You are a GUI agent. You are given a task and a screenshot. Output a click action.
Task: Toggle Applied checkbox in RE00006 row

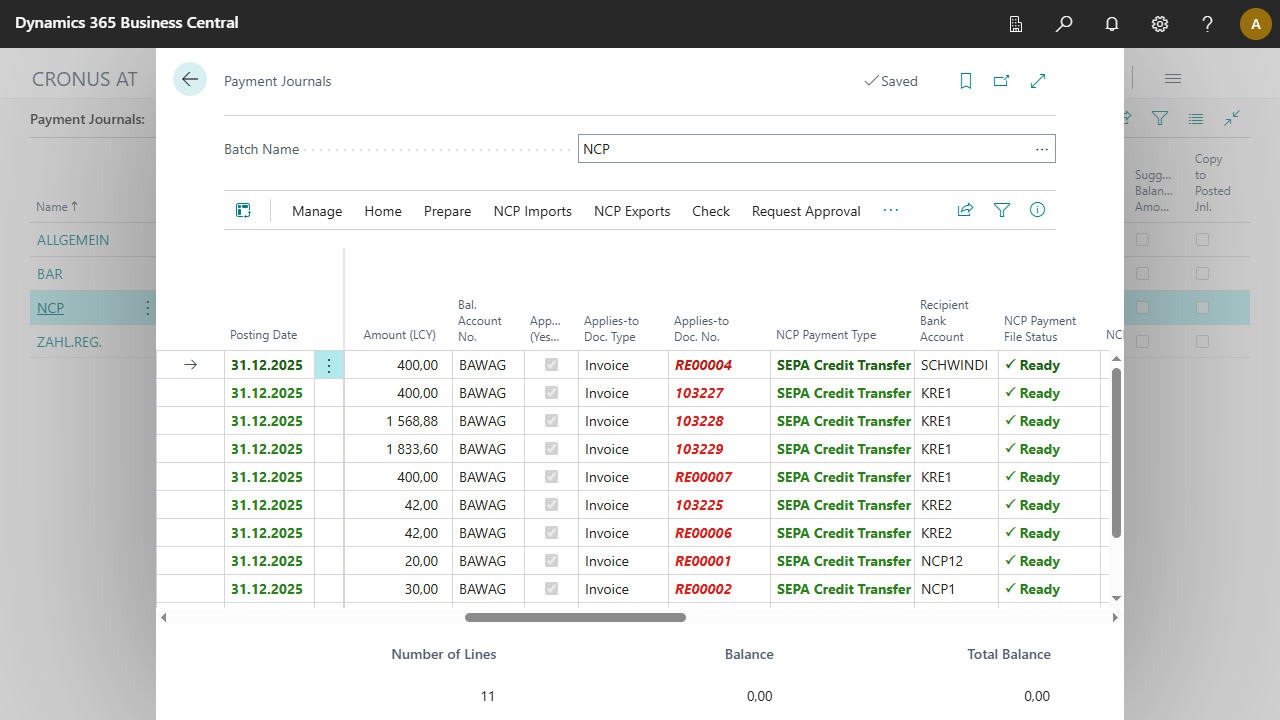click(x=551, y=533)
